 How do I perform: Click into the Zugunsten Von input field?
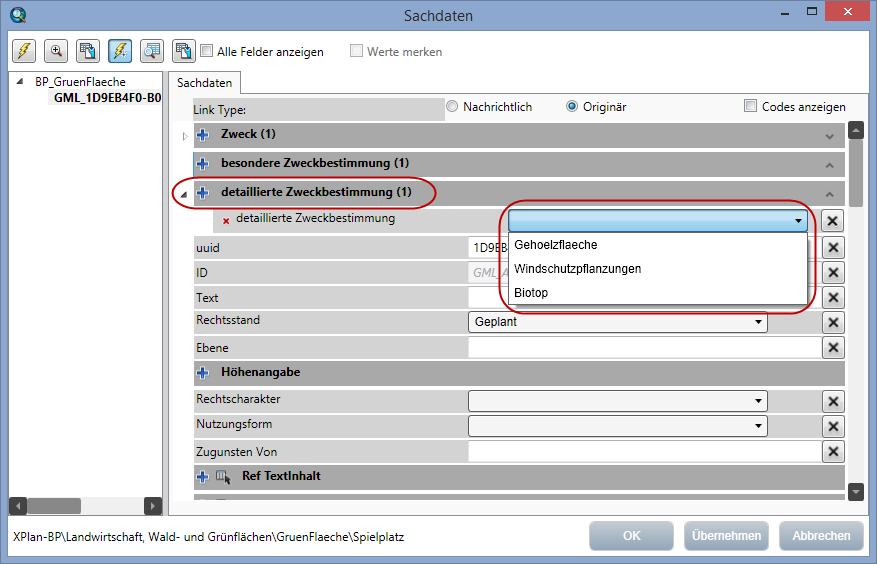644,452
